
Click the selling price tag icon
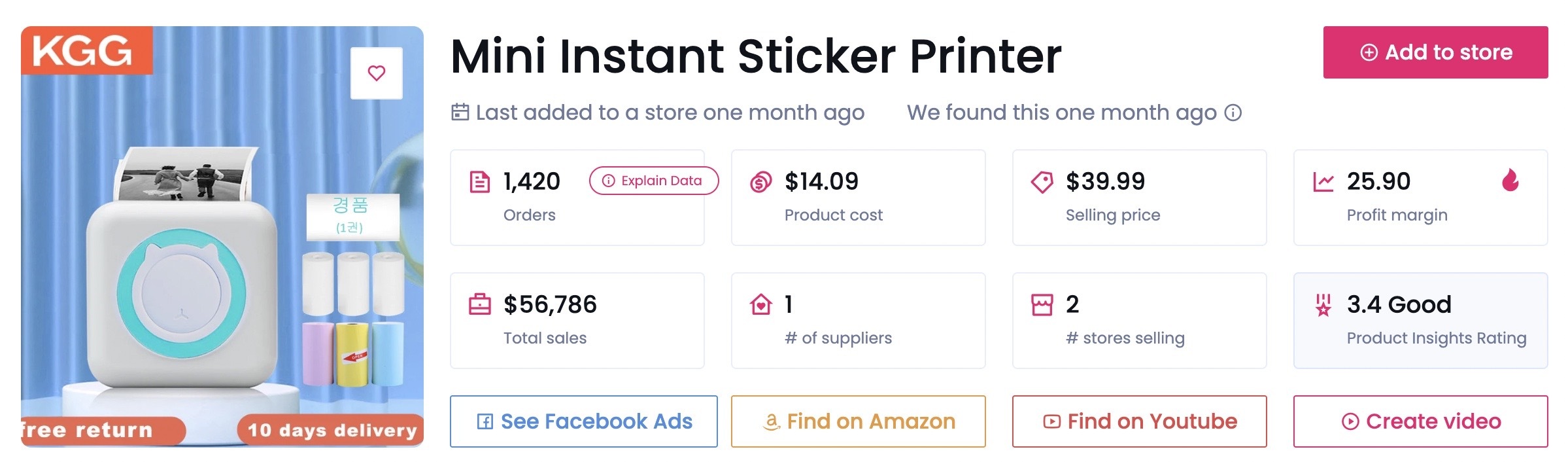1042,182
